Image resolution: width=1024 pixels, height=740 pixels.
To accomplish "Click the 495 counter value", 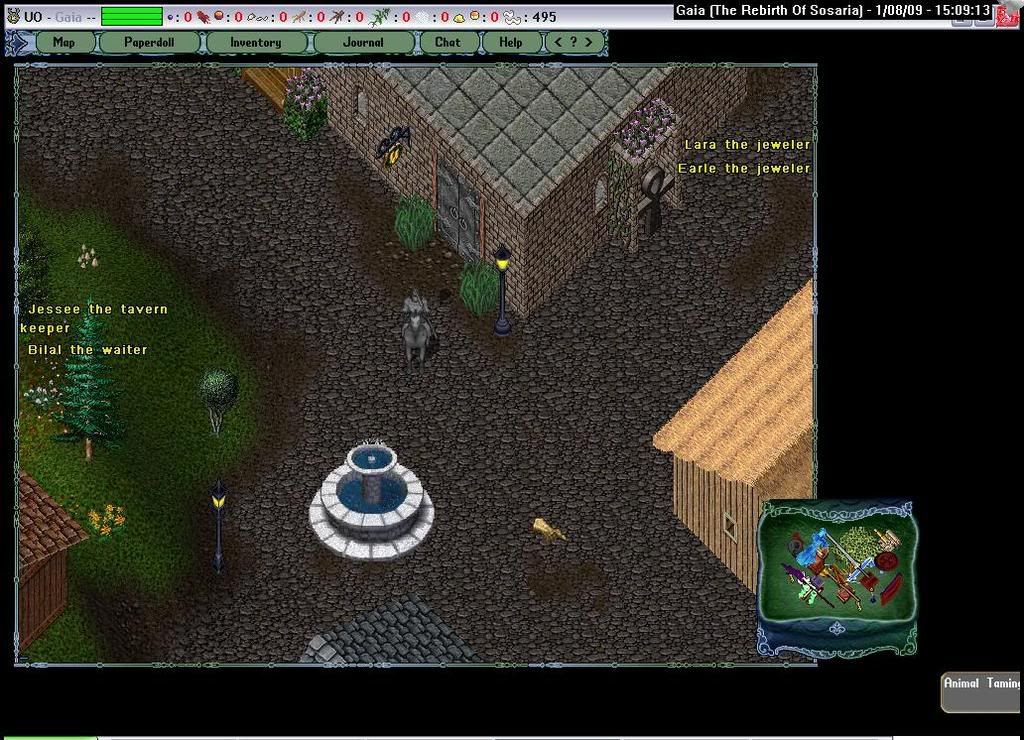I will coord(544,17).
